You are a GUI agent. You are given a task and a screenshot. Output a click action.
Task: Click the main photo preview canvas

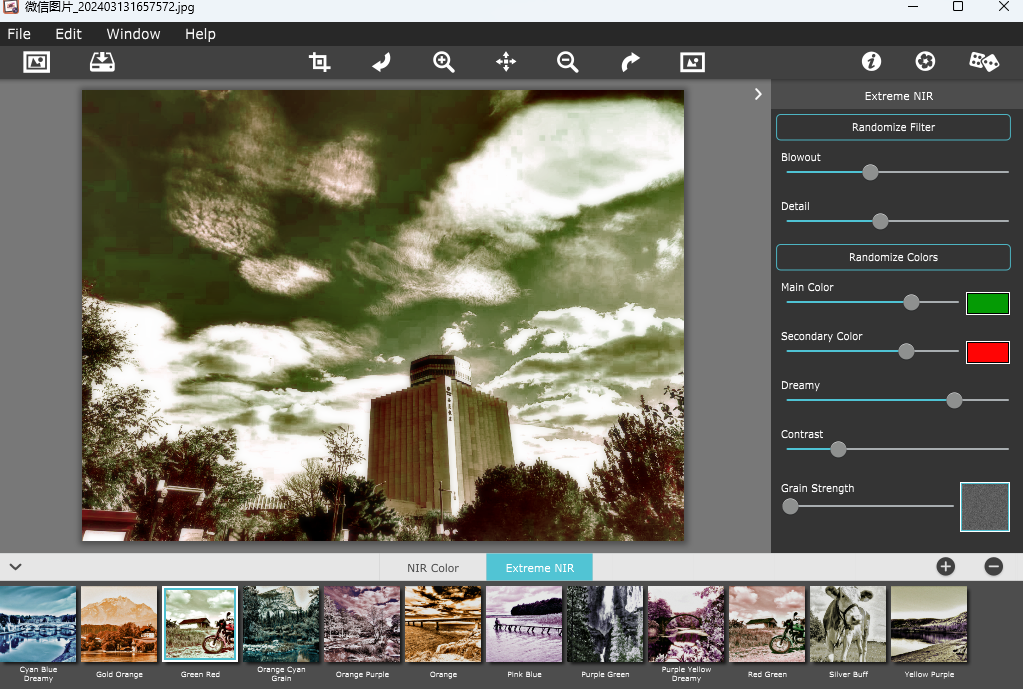point(383,315)
